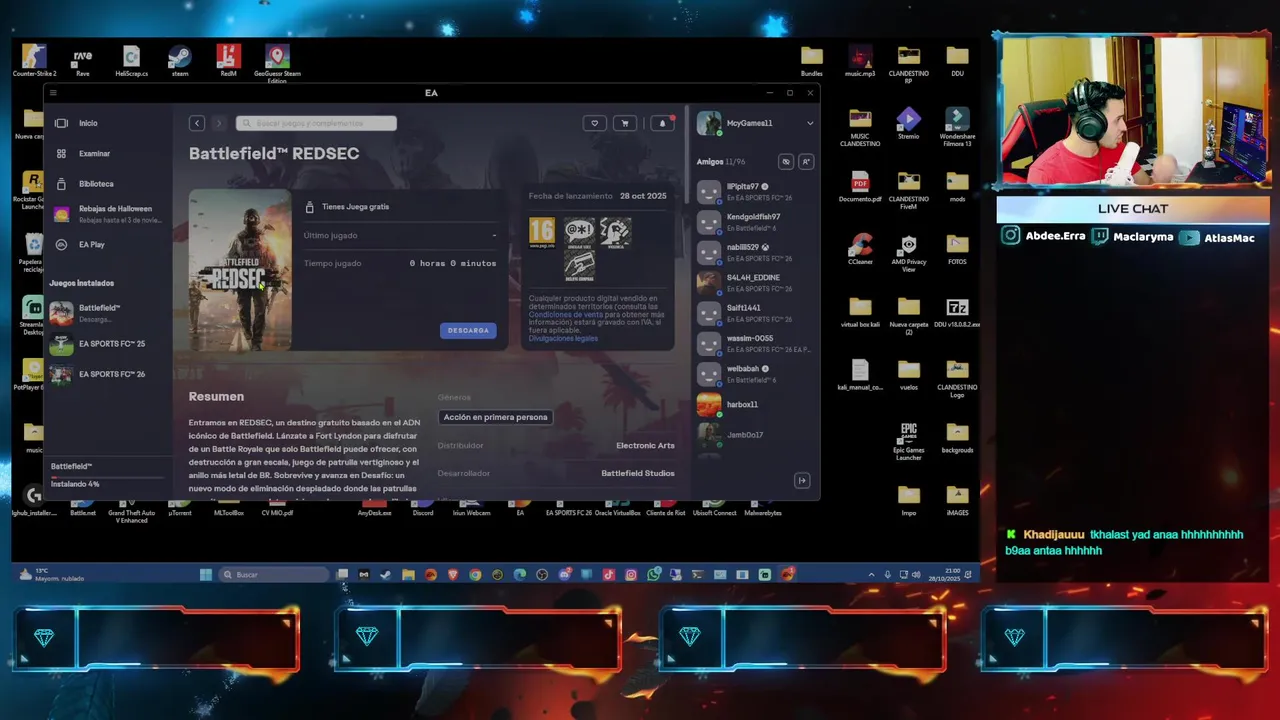Open Wondershare Filmora 13 desktop icon
This screenshot has width=1280, height=720.
pos(957,127)
